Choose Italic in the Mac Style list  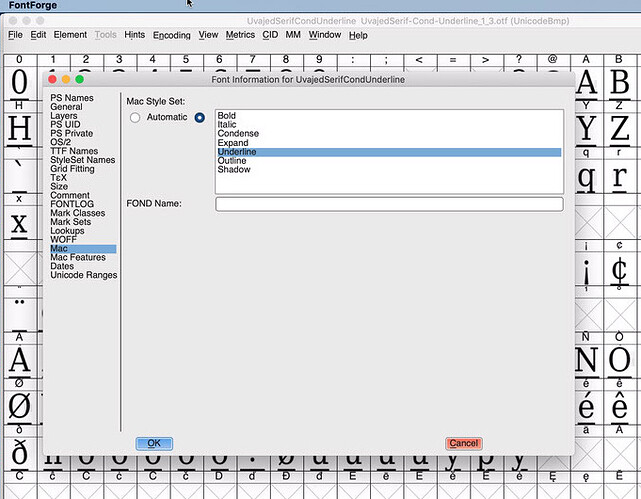228,125
